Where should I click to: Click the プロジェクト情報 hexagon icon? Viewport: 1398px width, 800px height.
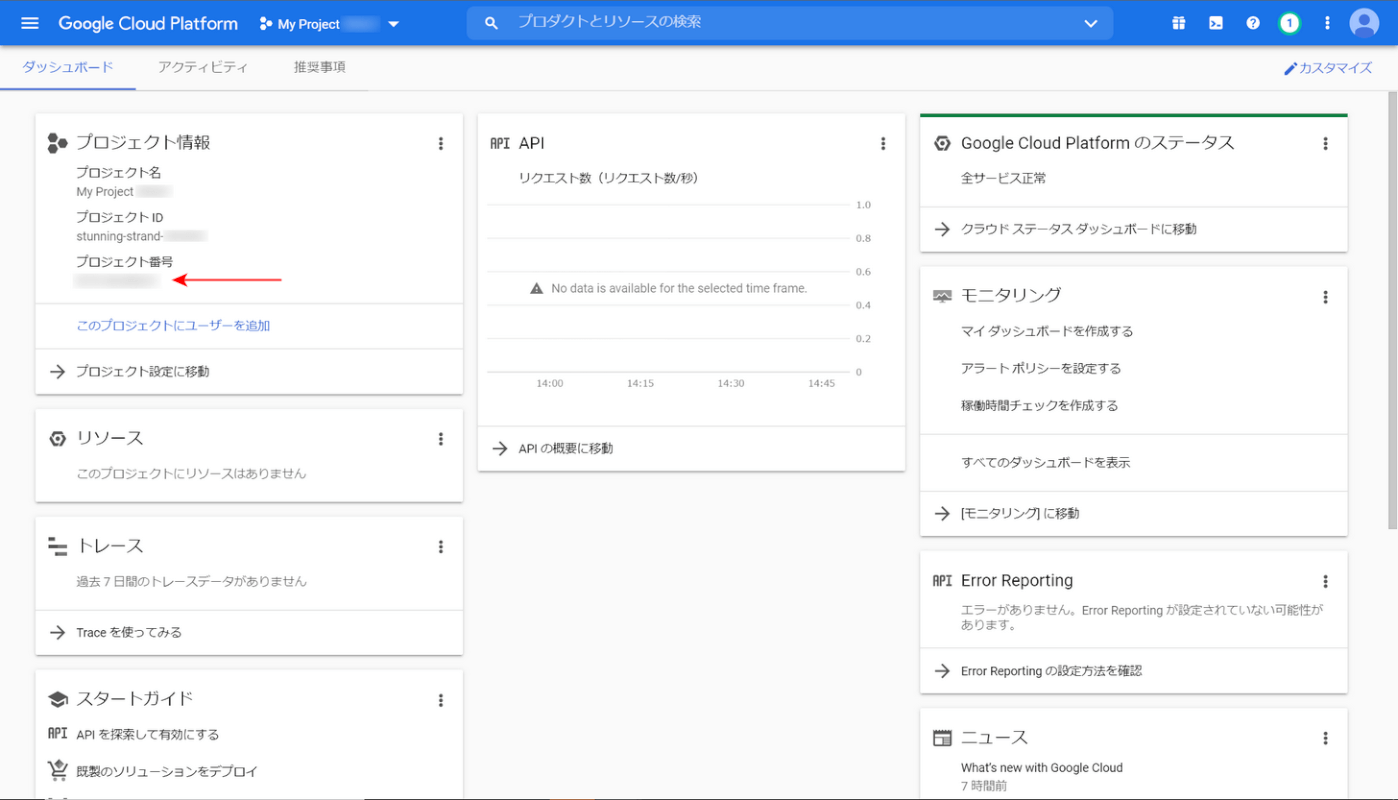(57, 144)
